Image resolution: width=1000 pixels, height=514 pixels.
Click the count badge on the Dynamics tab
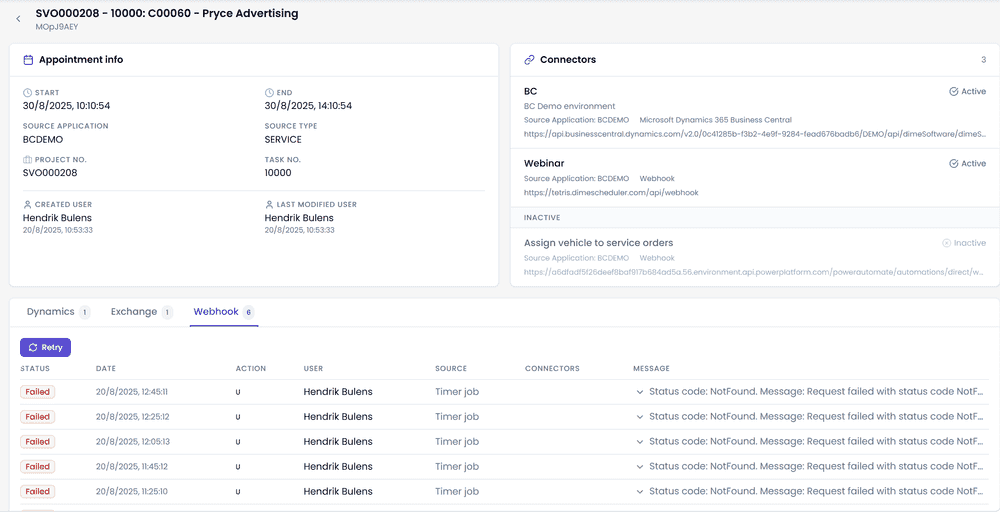click(85, 312)
